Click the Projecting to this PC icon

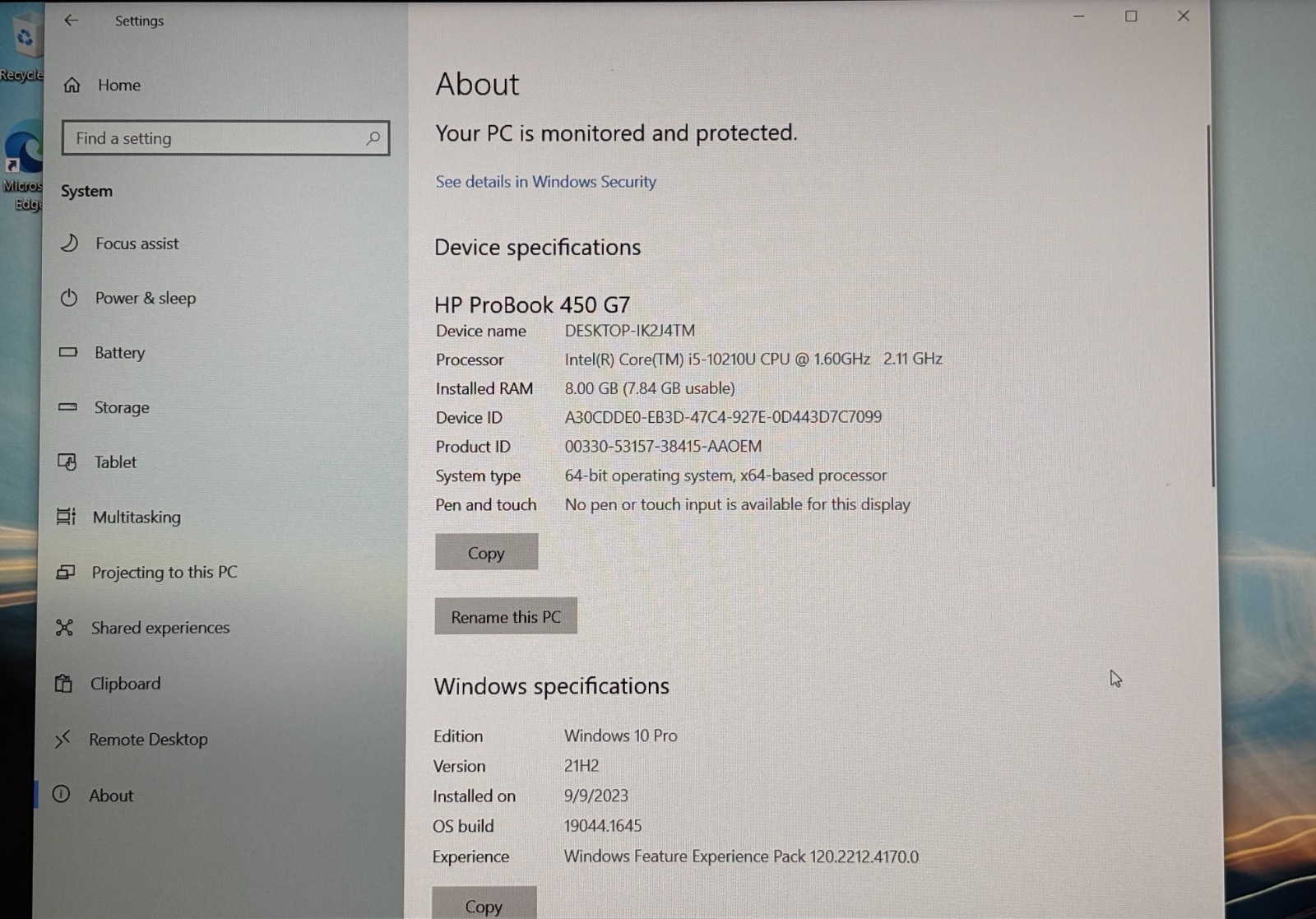65,572
